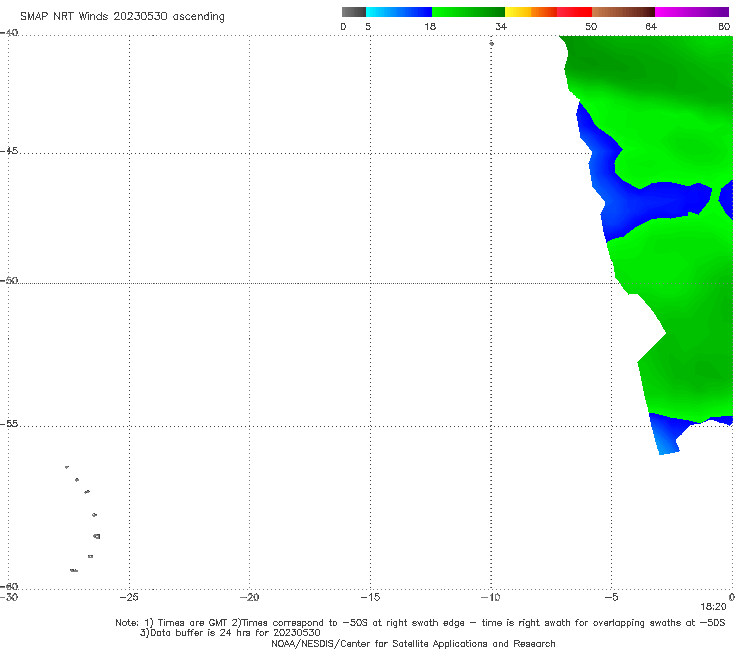Click the colorbar label "50" under the red segment
The image size is (740, 650).
[x=591, y=26]
